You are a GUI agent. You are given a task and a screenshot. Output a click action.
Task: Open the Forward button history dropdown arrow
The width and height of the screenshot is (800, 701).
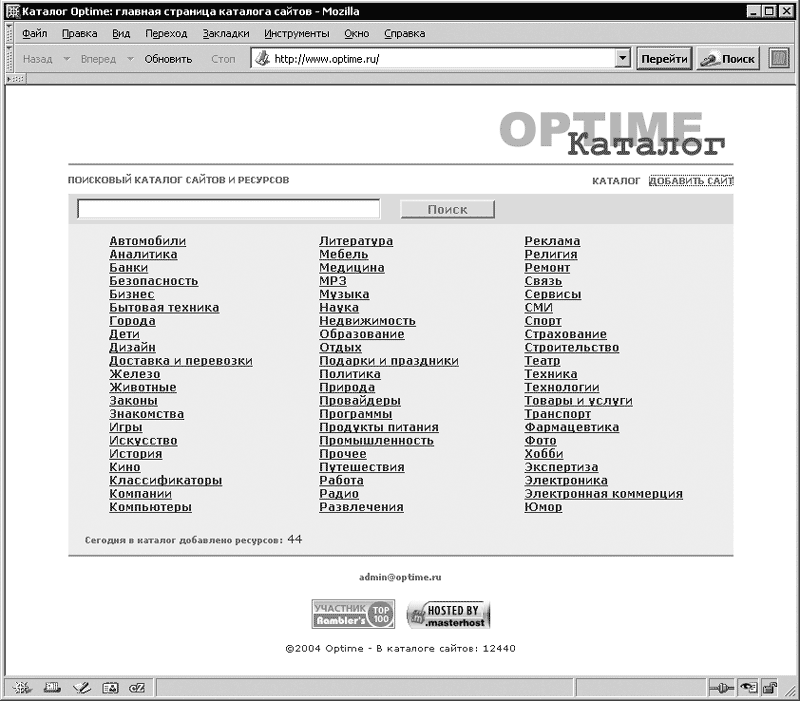click(130, 59)
